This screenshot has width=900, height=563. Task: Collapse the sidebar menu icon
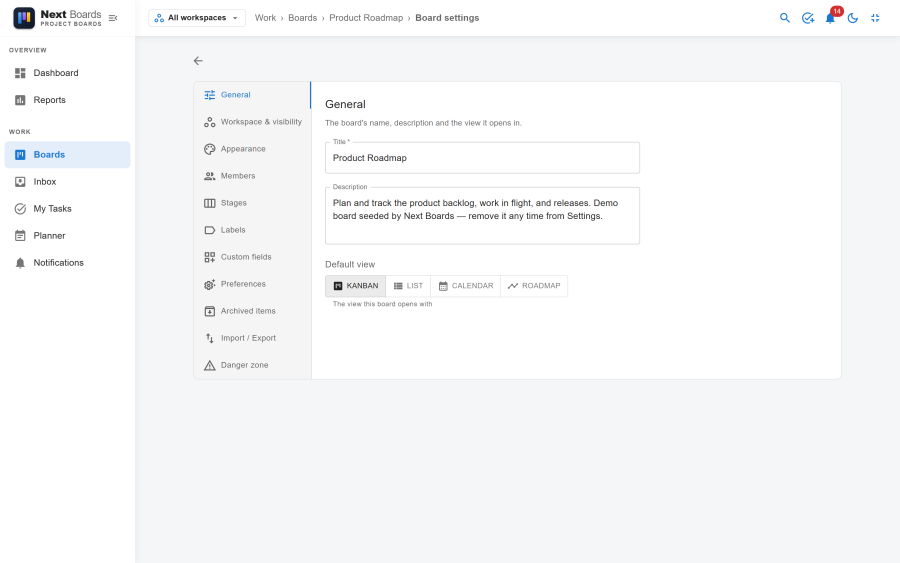point(113,18)
